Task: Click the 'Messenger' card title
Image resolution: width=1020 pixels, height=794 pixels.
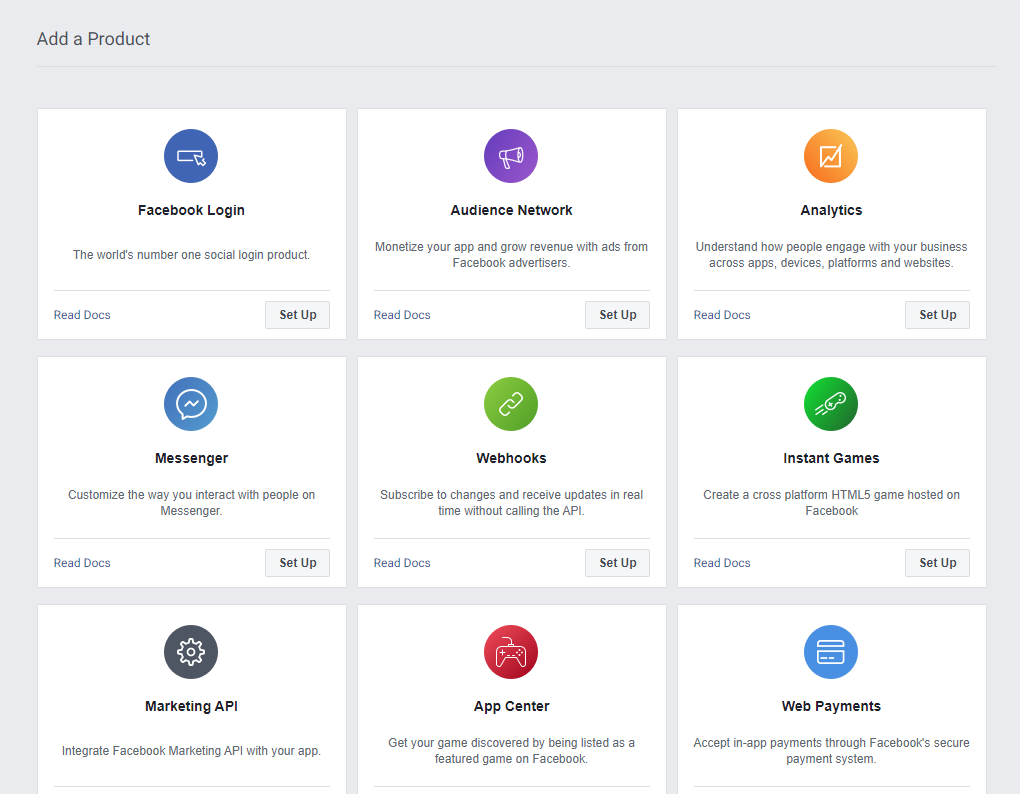Action: click(191, 458)
